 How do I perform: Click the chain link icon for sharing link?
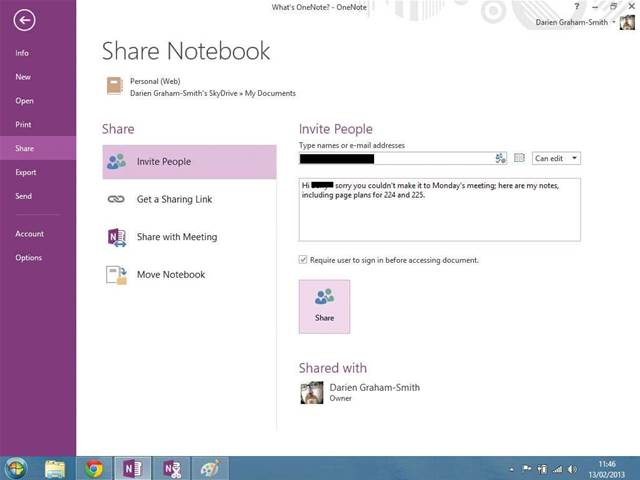[x=116, y=199]
